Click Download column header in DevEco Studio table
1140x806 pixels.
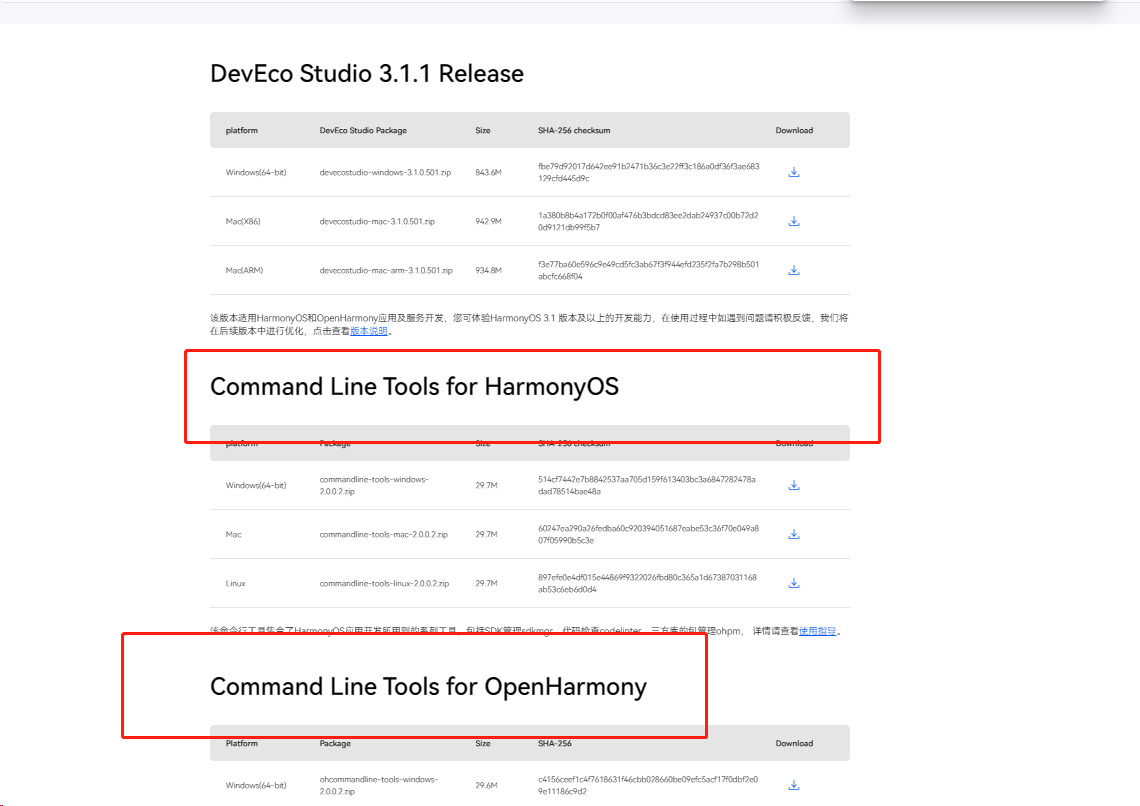click(794, 130)
